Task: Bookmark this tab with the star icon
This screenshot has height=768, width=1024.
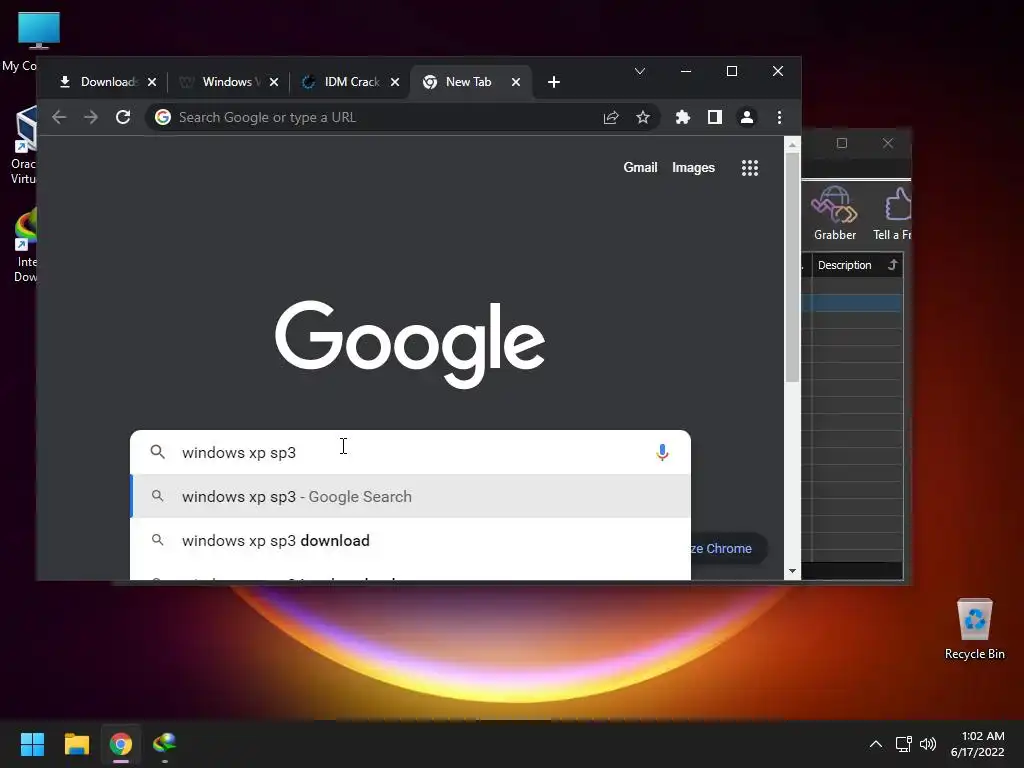Action: pos(643,118)
